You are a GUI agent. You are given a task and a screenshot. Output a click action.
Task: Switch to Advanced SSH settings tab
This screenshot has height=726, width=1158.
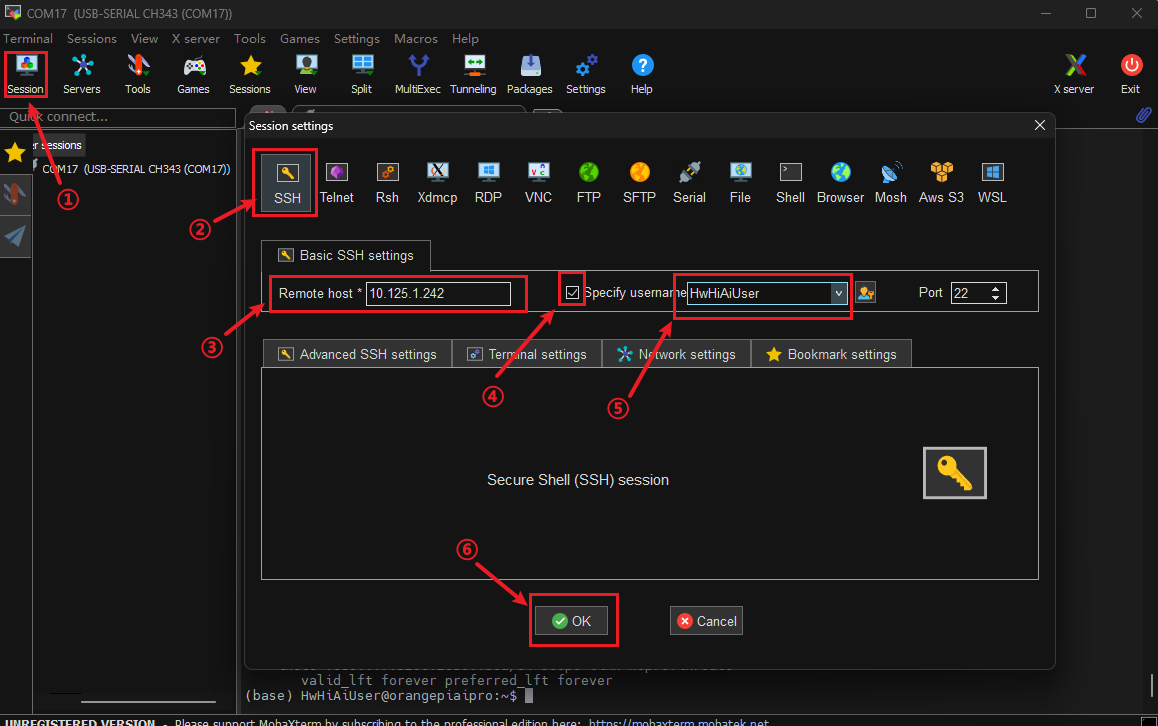coord(357,355)
